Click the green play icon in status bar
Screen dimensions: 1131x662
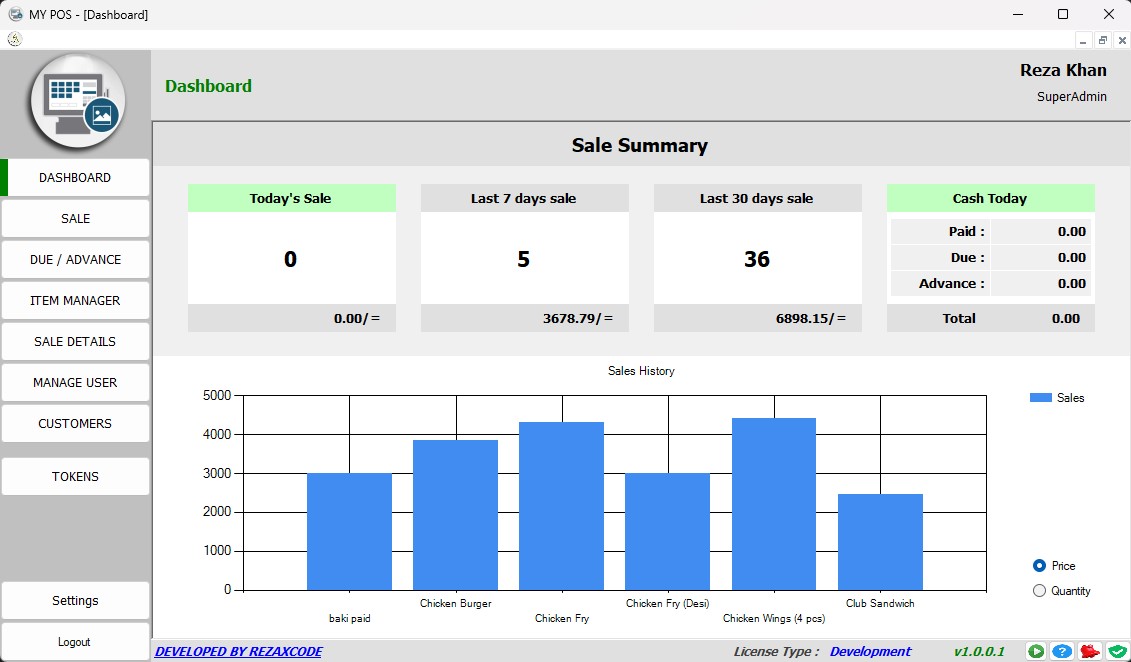(1036, 651)
